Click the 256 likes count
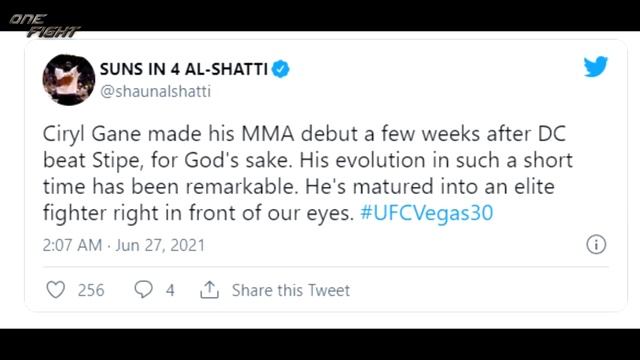Screen dimensions: 640x360 (91, 290)
